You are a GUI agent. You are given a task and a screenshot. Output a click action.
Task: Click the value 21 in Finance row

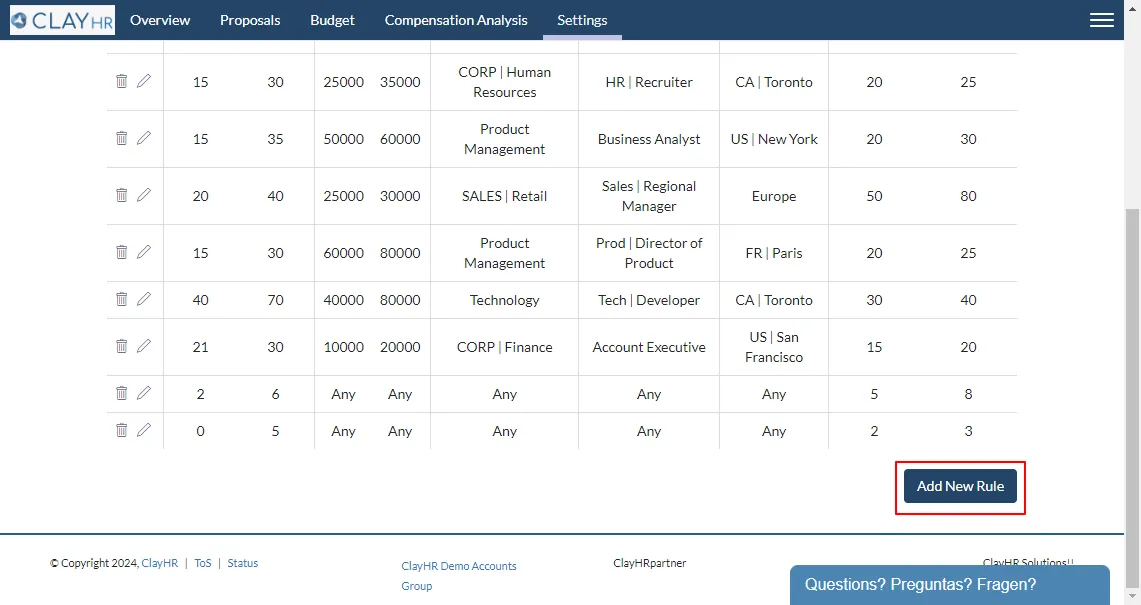tap(200, 347)
